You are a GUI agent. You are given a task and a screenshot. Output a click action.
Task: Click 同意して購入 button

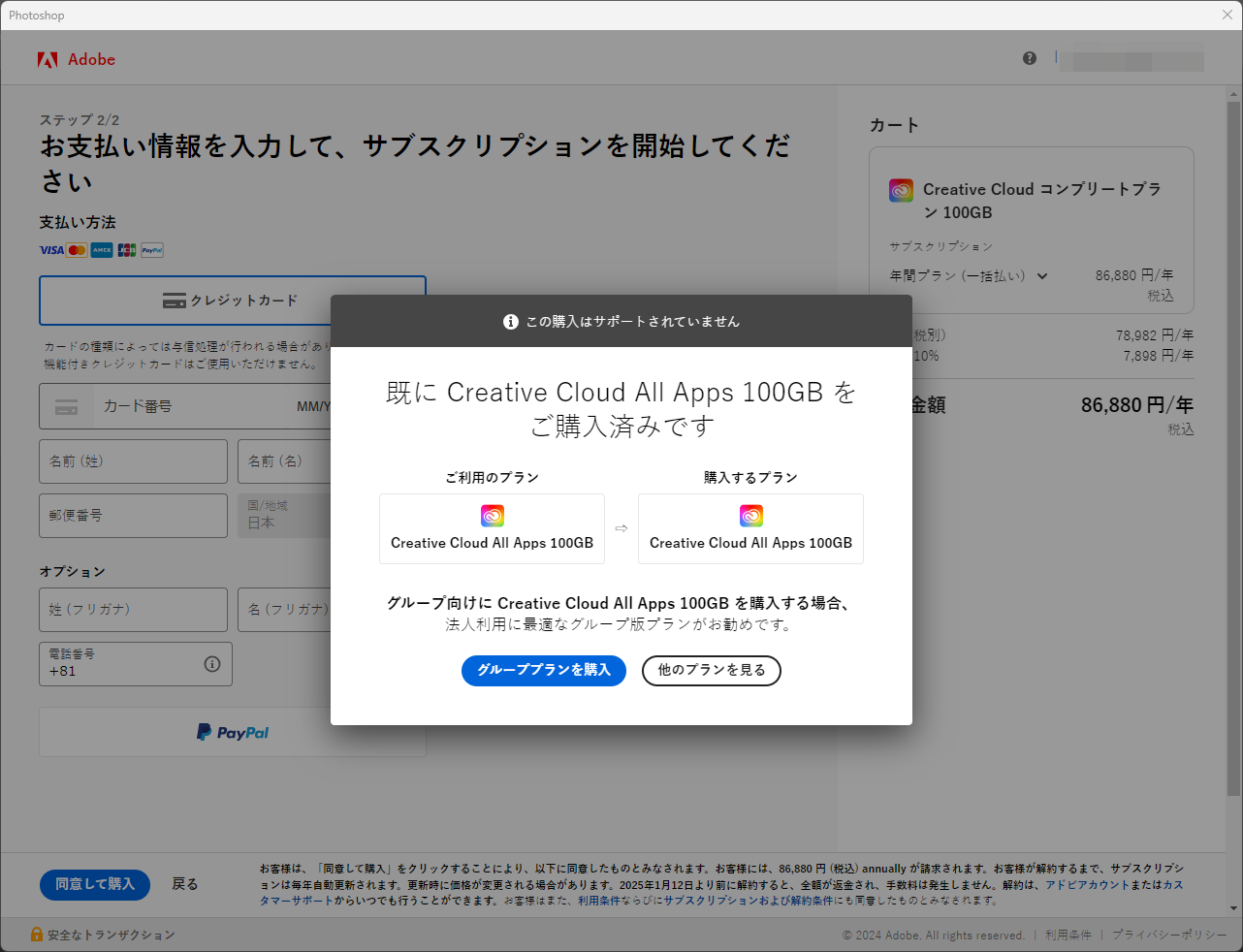(95, 884)
